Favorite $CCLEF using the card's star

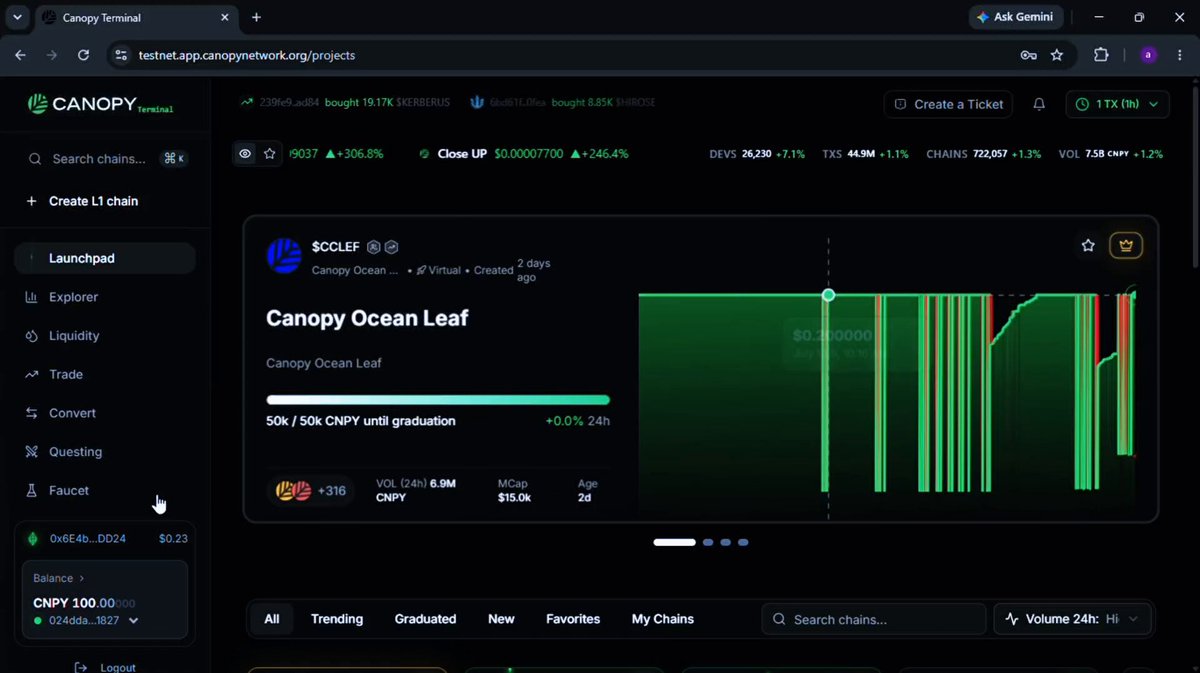[1088, 245]
